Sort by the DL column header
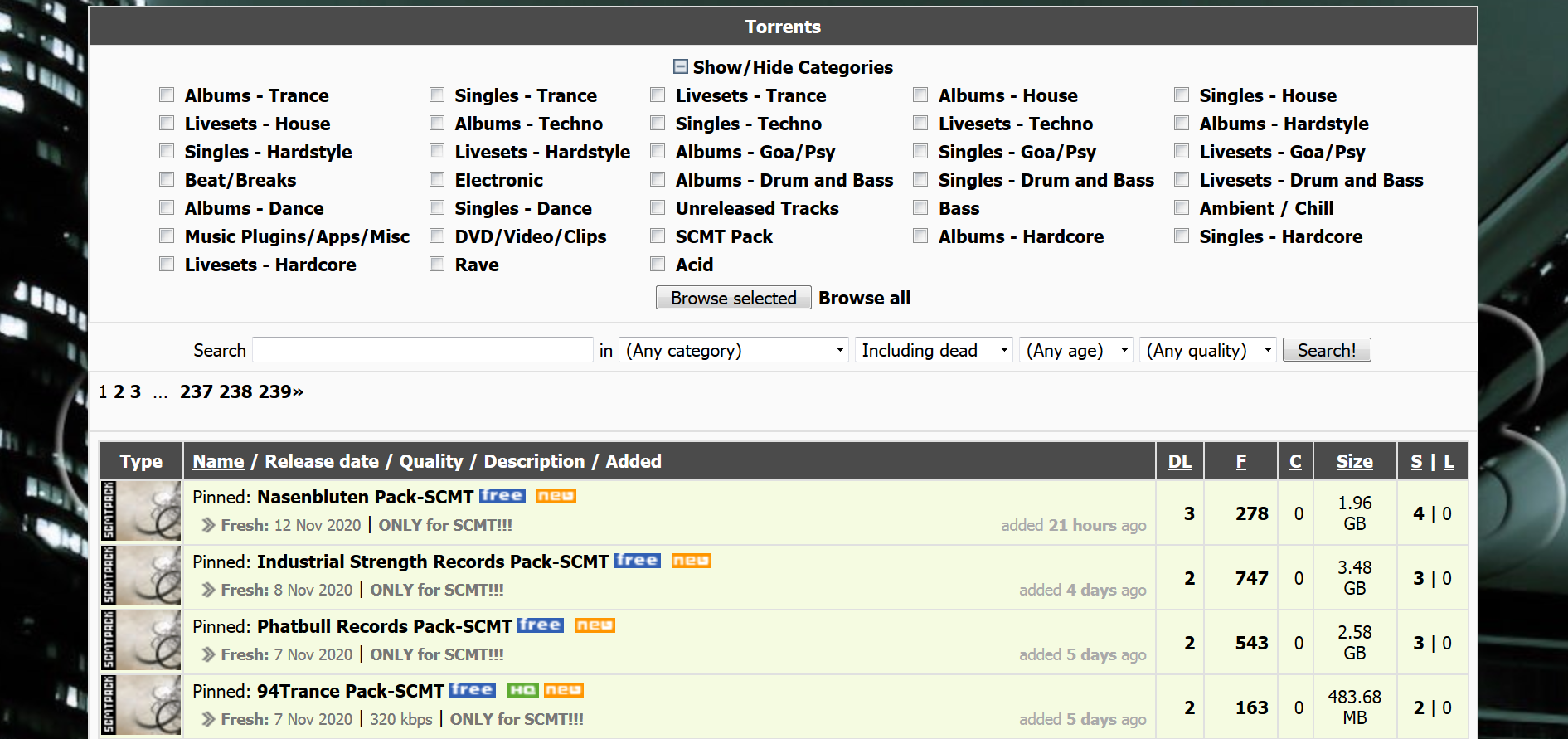 tap(1179, 461)
